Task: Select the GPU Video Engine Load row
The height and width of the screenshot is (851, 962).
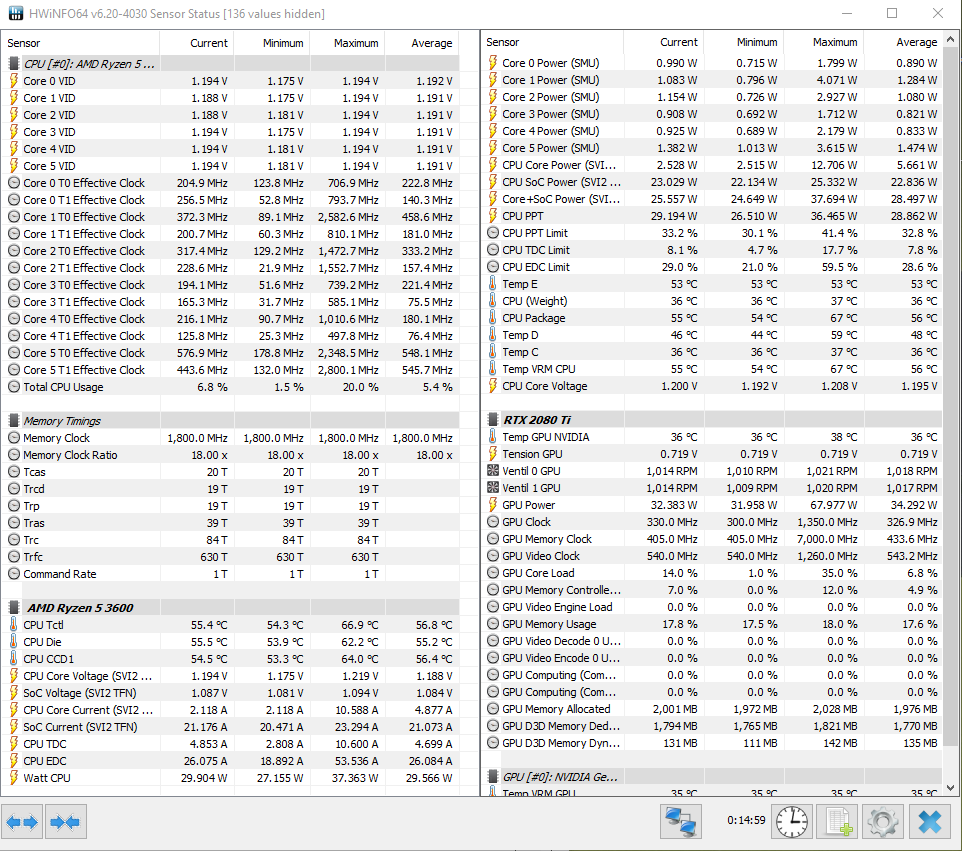Action: (712, 607)
